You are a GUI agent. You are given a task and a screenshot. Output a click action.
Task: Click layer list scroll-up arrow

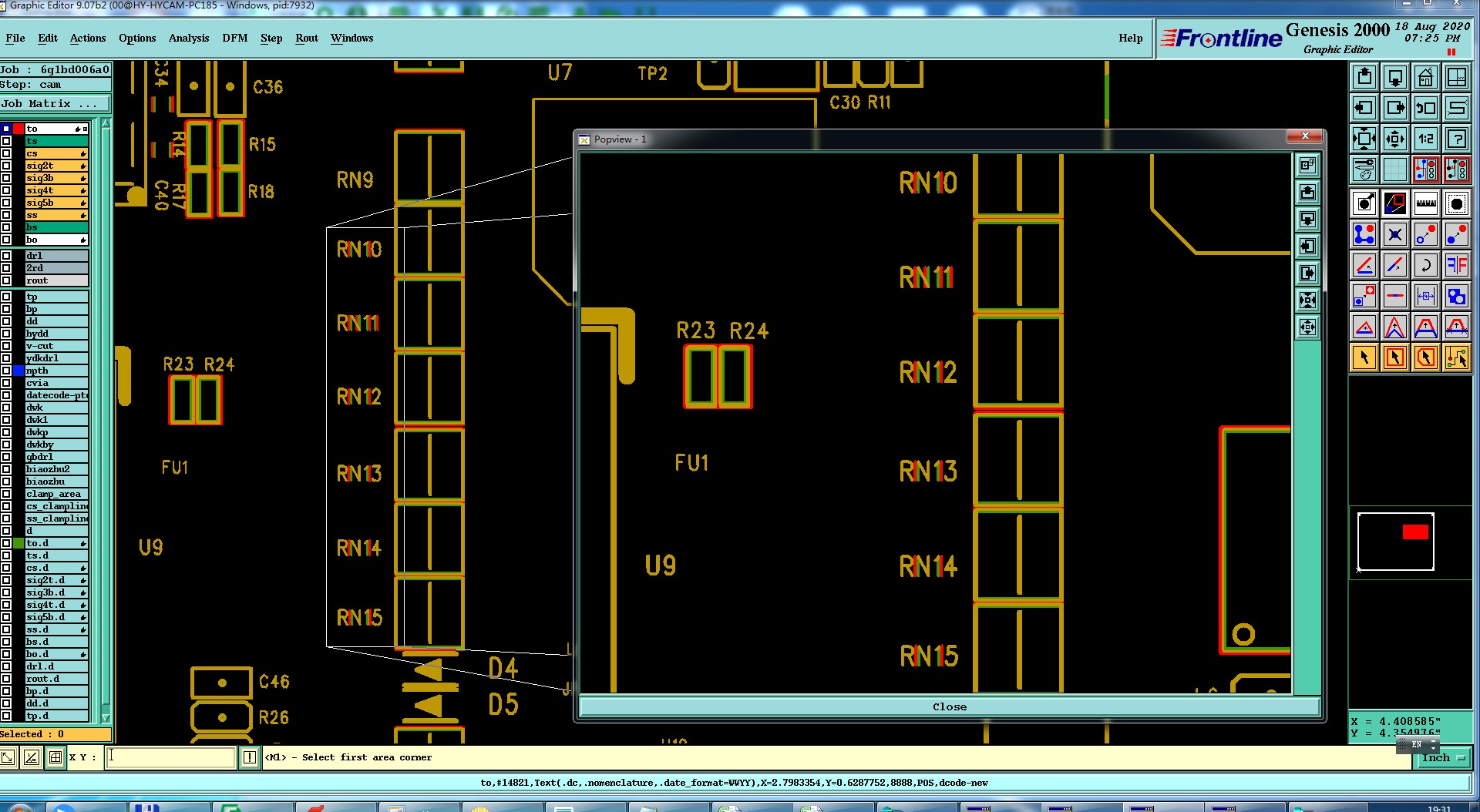pos(106,123)
